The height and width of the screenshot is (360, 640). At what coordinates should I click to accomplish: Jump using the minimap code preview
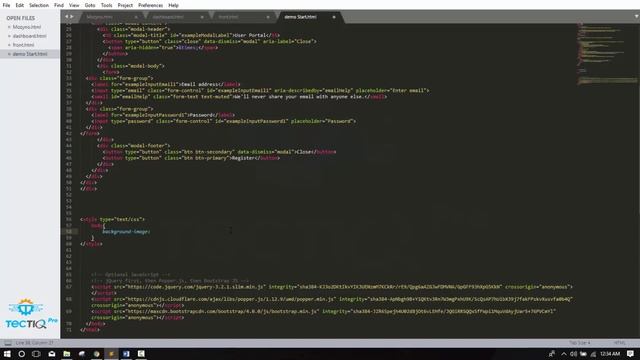[607, 53]
